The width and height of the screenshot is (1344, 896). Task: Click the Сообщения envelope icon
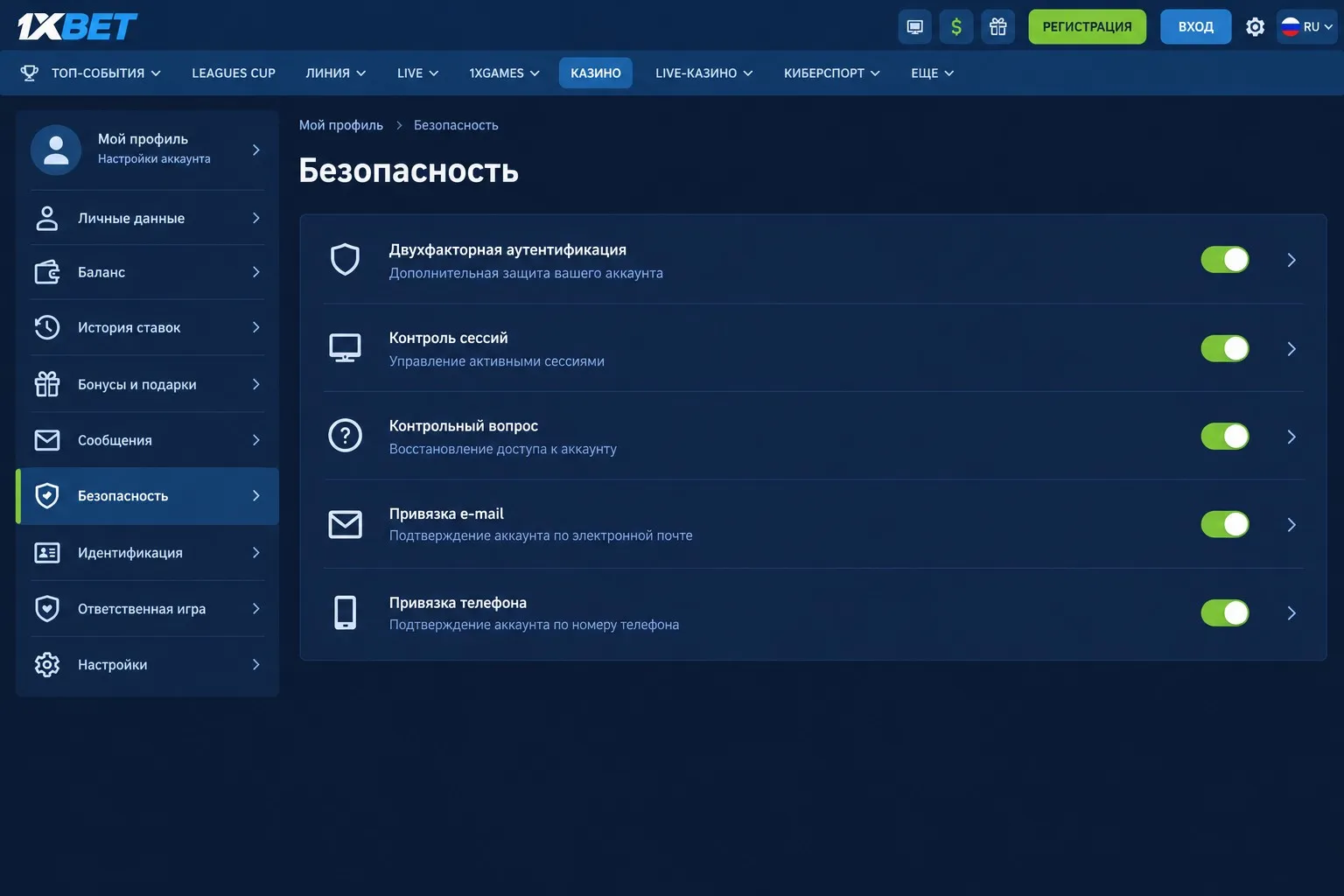click(47, 440)
